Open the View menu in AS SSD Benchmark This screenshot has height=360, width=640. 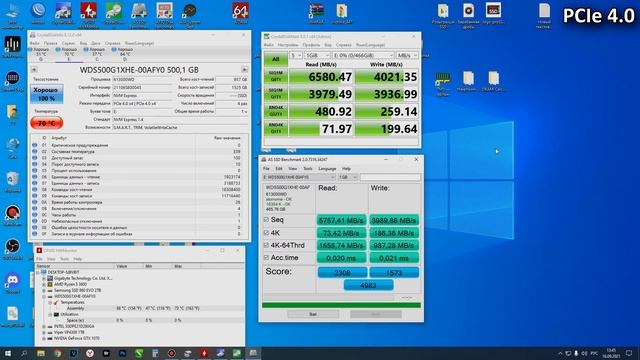pyautogui.click(x=293, y=169)
